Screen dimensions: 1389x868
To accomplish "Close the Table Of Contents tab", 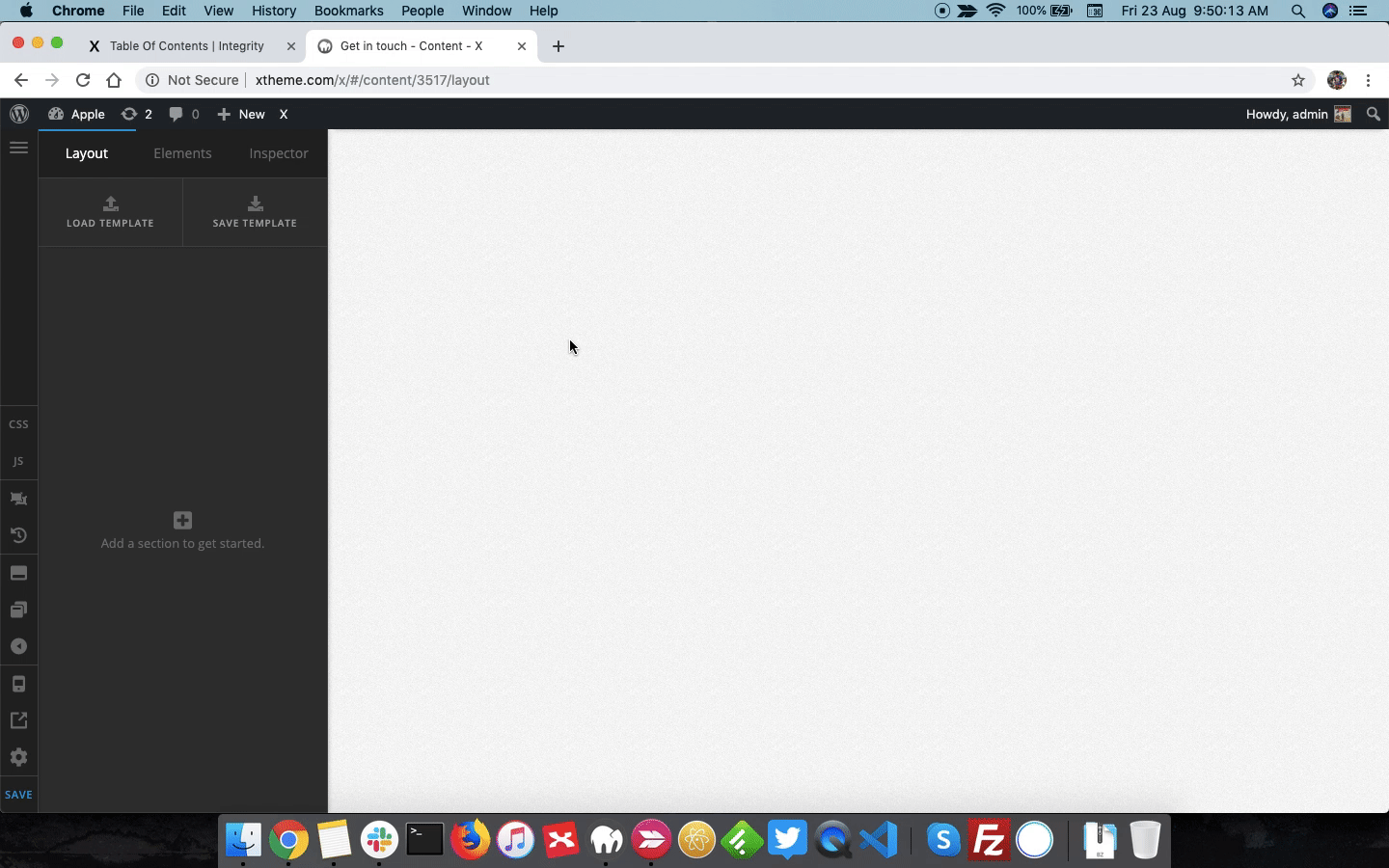I will [x=291, y=46].
